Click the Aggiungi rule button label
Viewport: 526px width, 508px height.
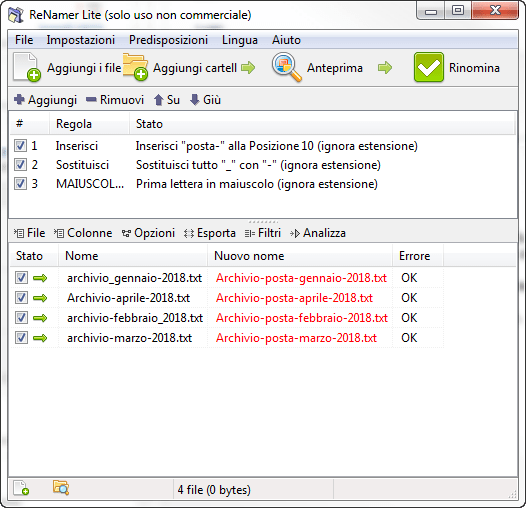click(52, 100)
